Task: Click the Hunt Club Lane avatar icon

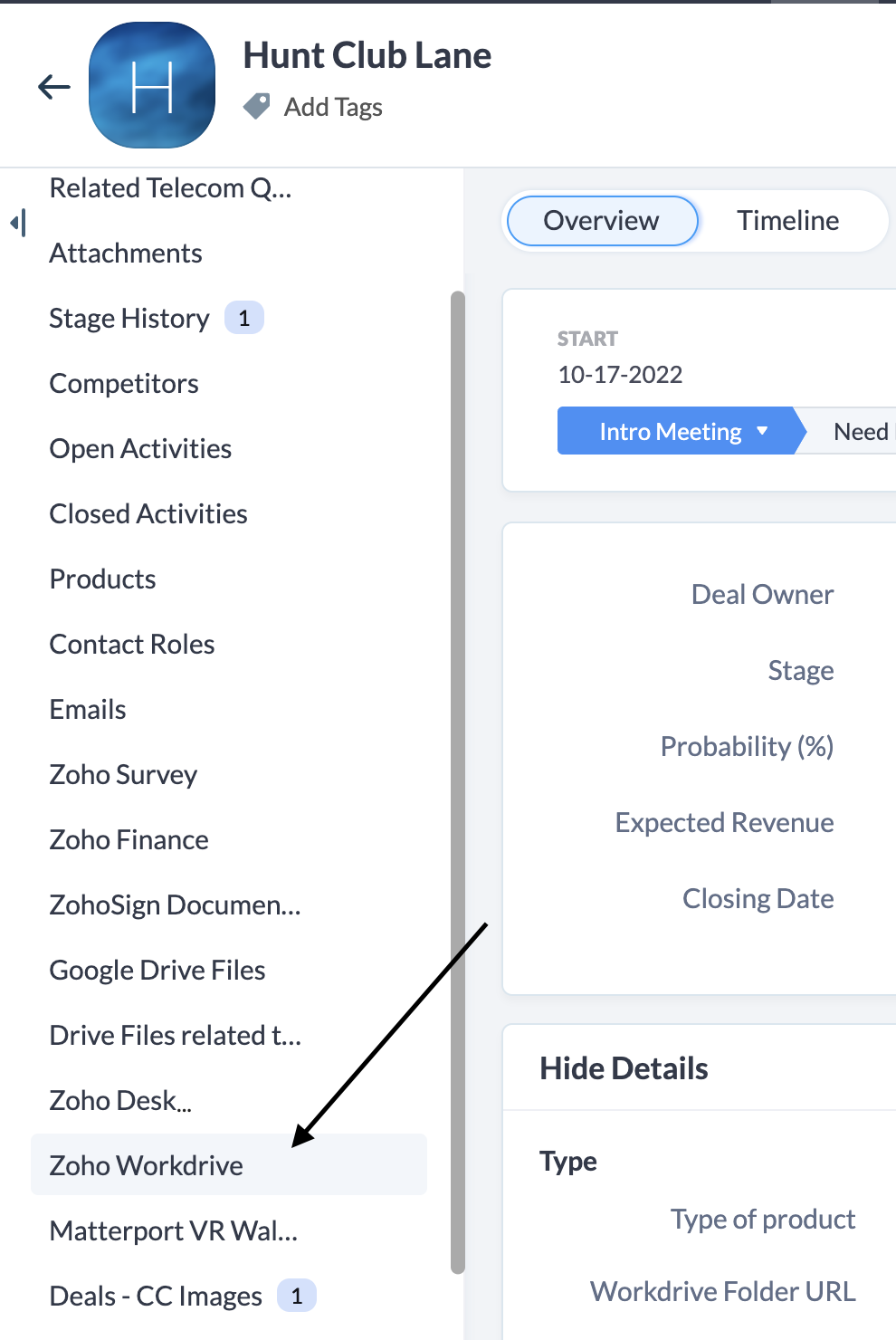Action: (152, 85)
